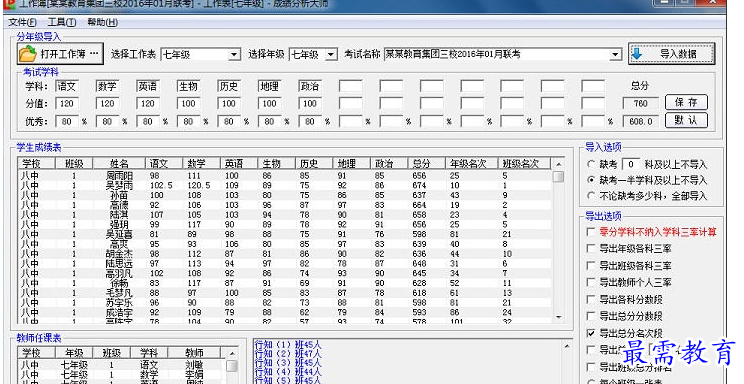This screenshot has height=384, width=744.
Task: Select radio 缺考一半学科及以上不导入
Action: (591, 180)
